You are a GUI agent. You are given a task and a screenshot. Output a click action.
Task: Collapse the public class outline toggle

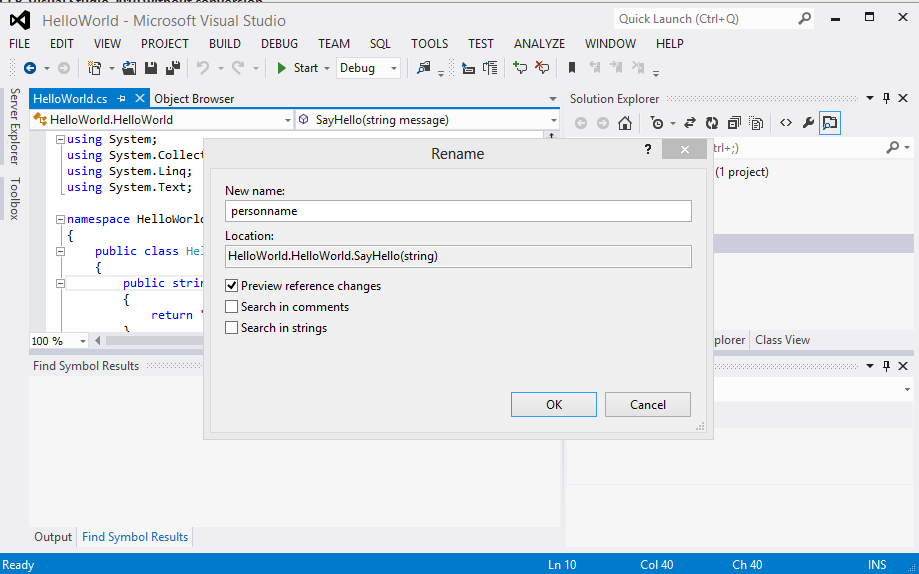pyautogui.click(x=60, y=252)
